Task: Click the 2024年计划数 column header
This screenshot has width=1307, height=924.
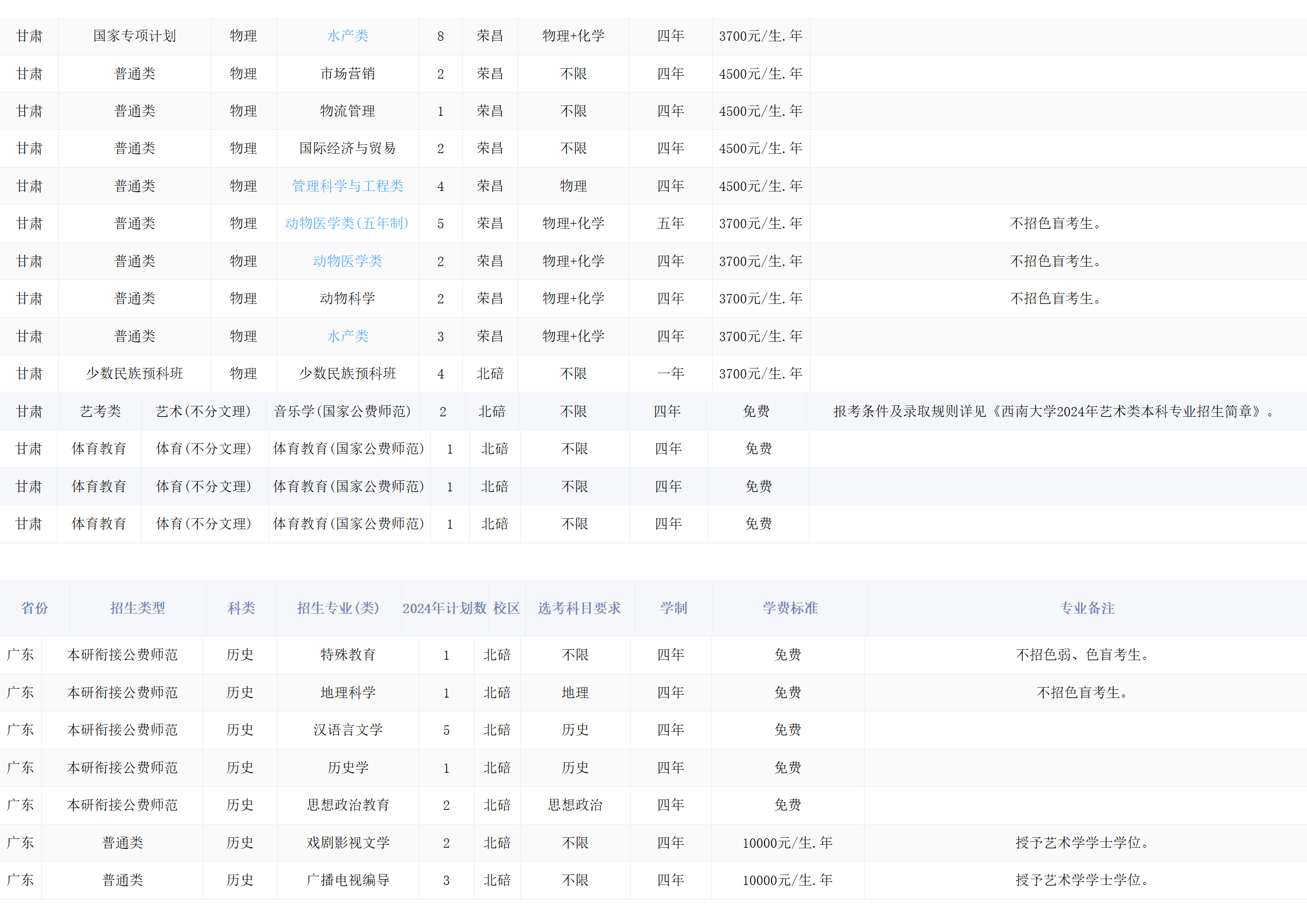Action: pyautogui.click(x=444, y=608)
